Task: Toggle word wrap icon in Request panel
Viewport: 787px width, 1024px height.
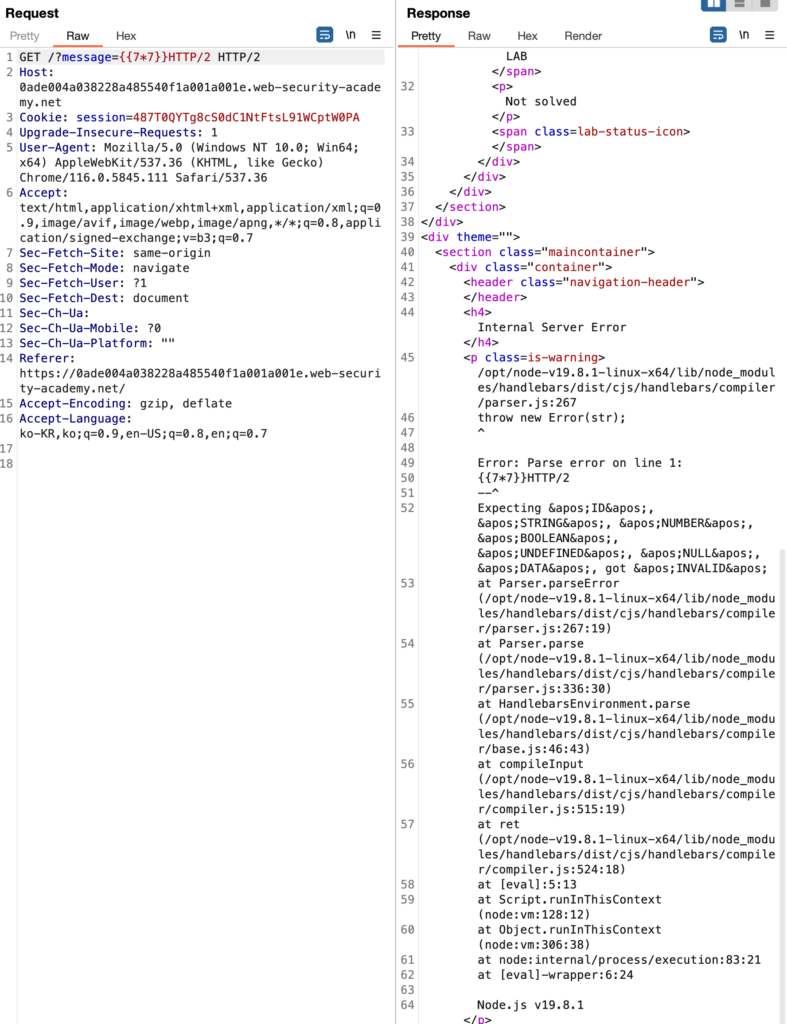Action: [325, 35]
